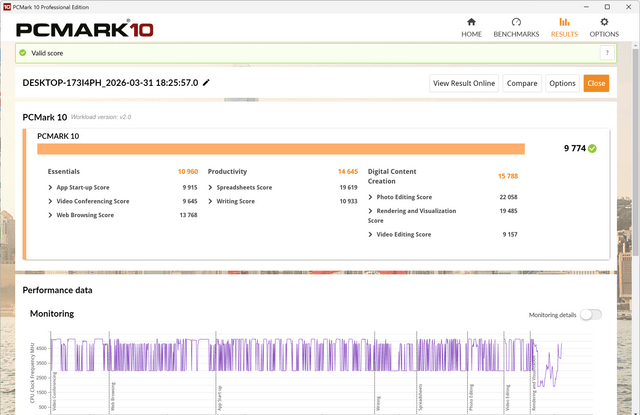Click the orange Close button
Viewport: 640px width, 415px height.
tap(596, 83)
